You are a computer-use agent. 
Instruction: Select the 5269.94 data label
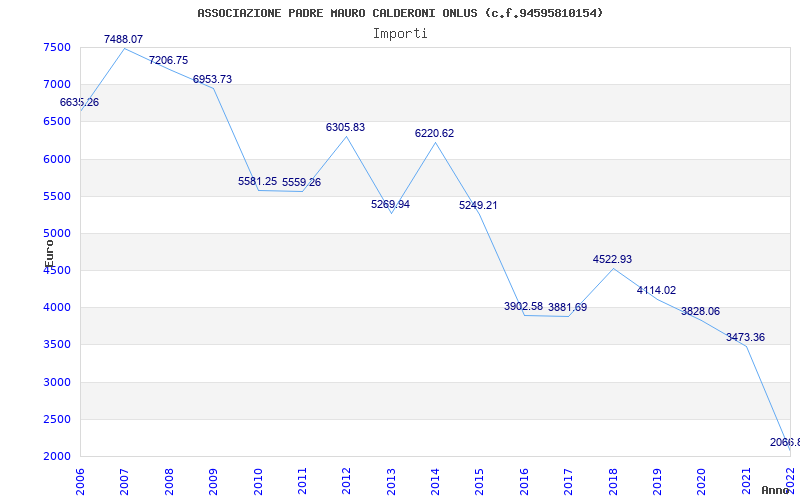click(390, 204)
